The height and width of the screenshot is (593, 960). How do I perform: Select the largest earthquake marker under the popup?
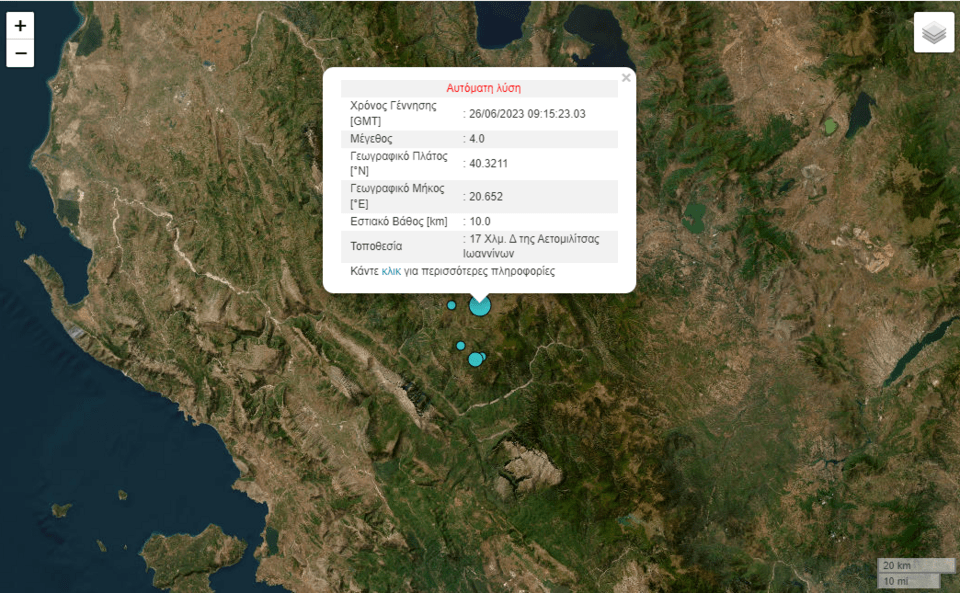coord(480,305)
